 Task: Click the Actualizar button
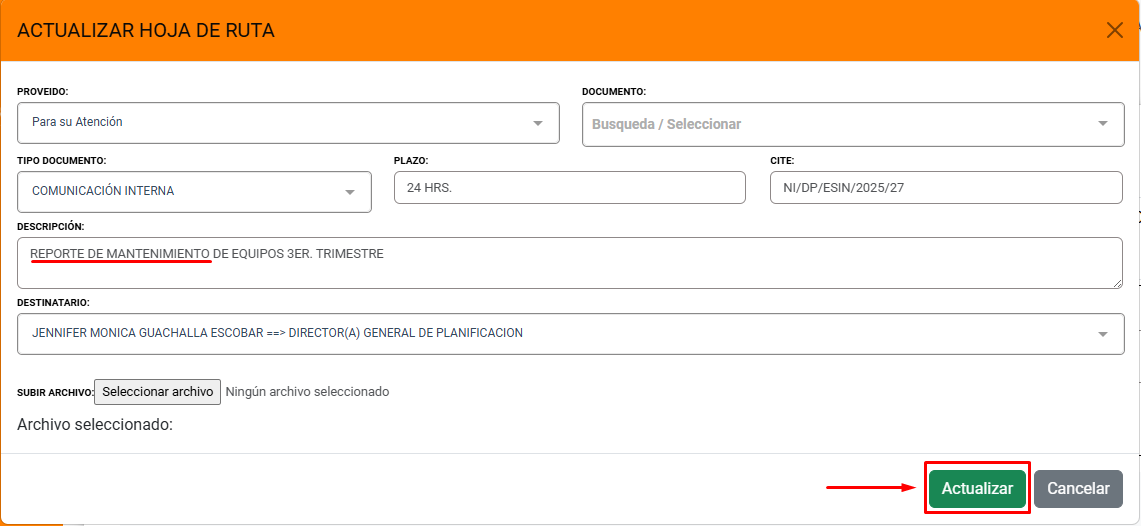(x=977, y=489)
